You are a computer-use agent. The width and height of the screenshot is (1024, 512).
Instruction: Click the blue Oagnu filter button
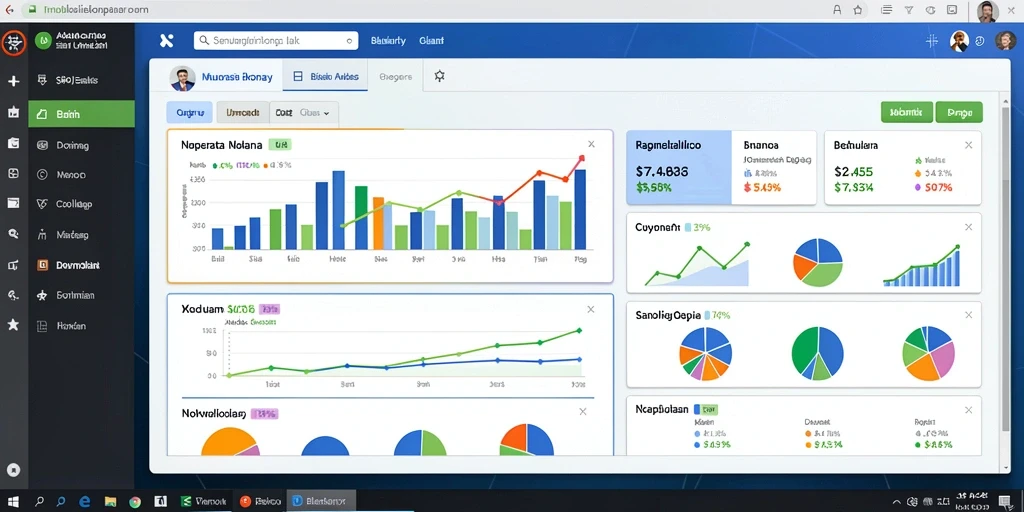pos(190,112)
